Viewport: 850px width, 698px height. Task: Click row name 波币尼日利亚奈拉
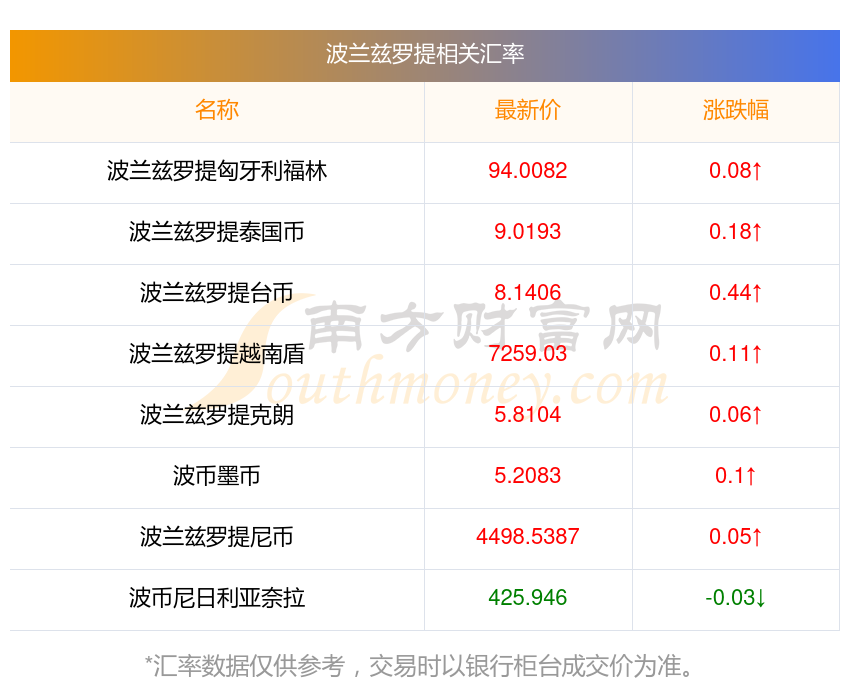point(217,598)
